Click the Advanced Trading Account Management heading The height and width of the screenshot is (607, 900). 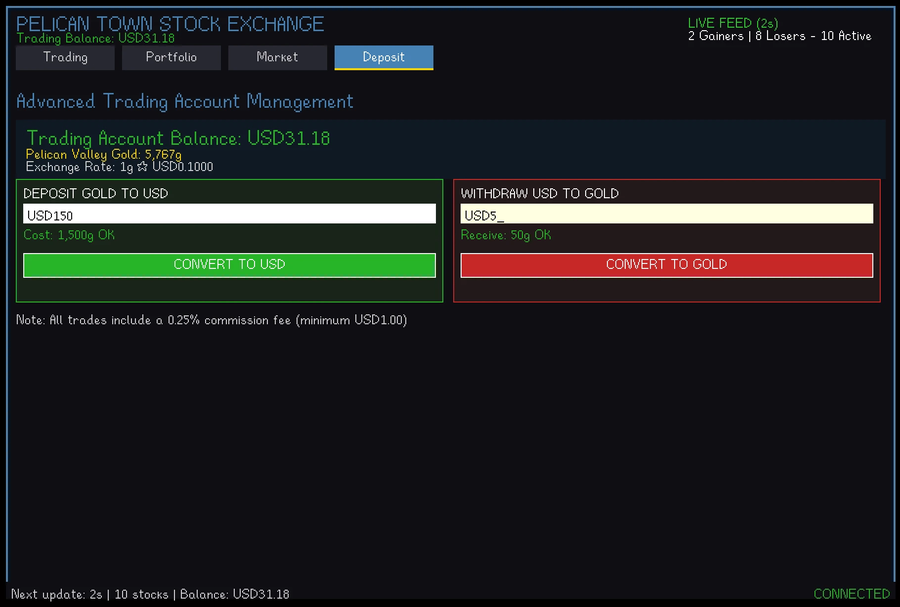(x=185, y=102)
